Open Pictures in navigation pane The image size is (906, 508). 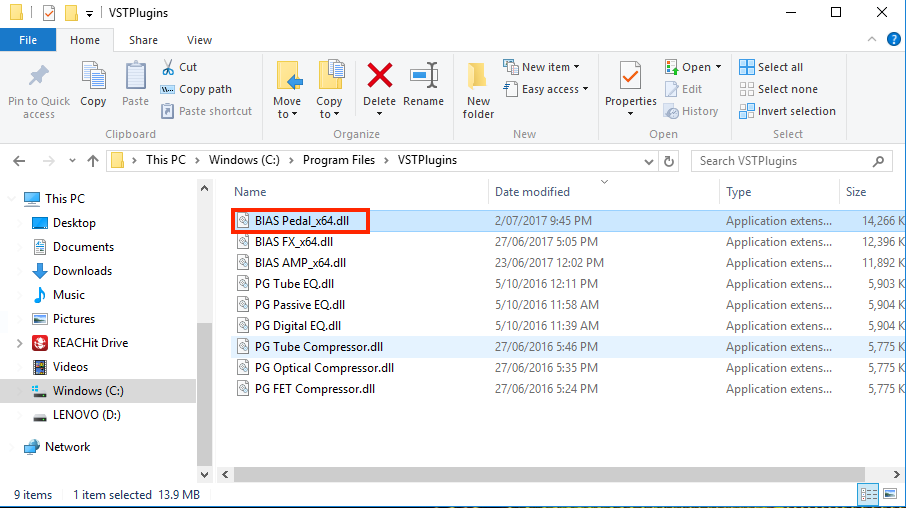[x=73, y=318]
